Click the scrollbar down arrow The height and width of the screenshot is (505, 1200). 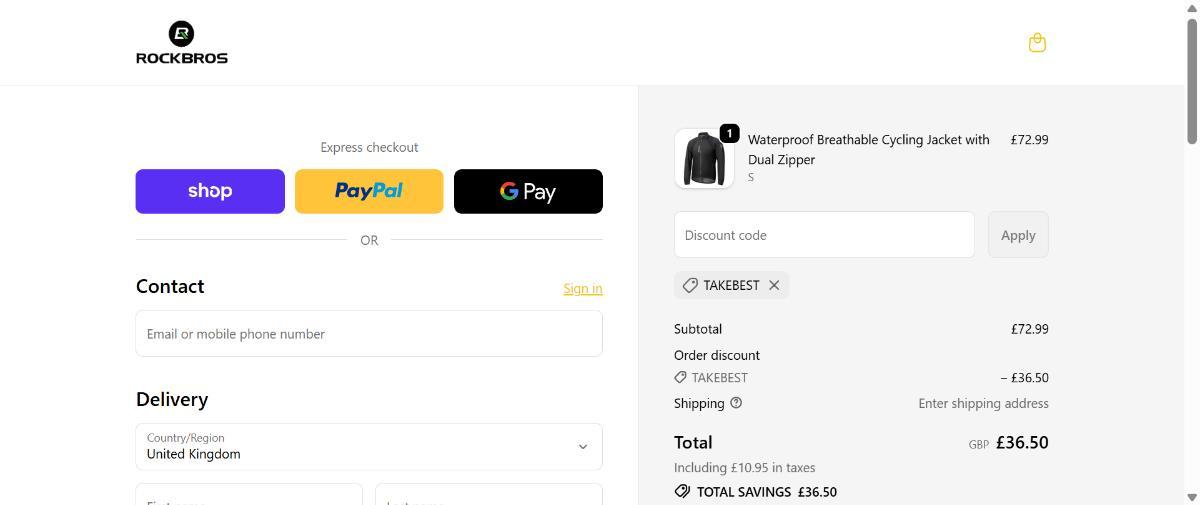point(1191,497)
